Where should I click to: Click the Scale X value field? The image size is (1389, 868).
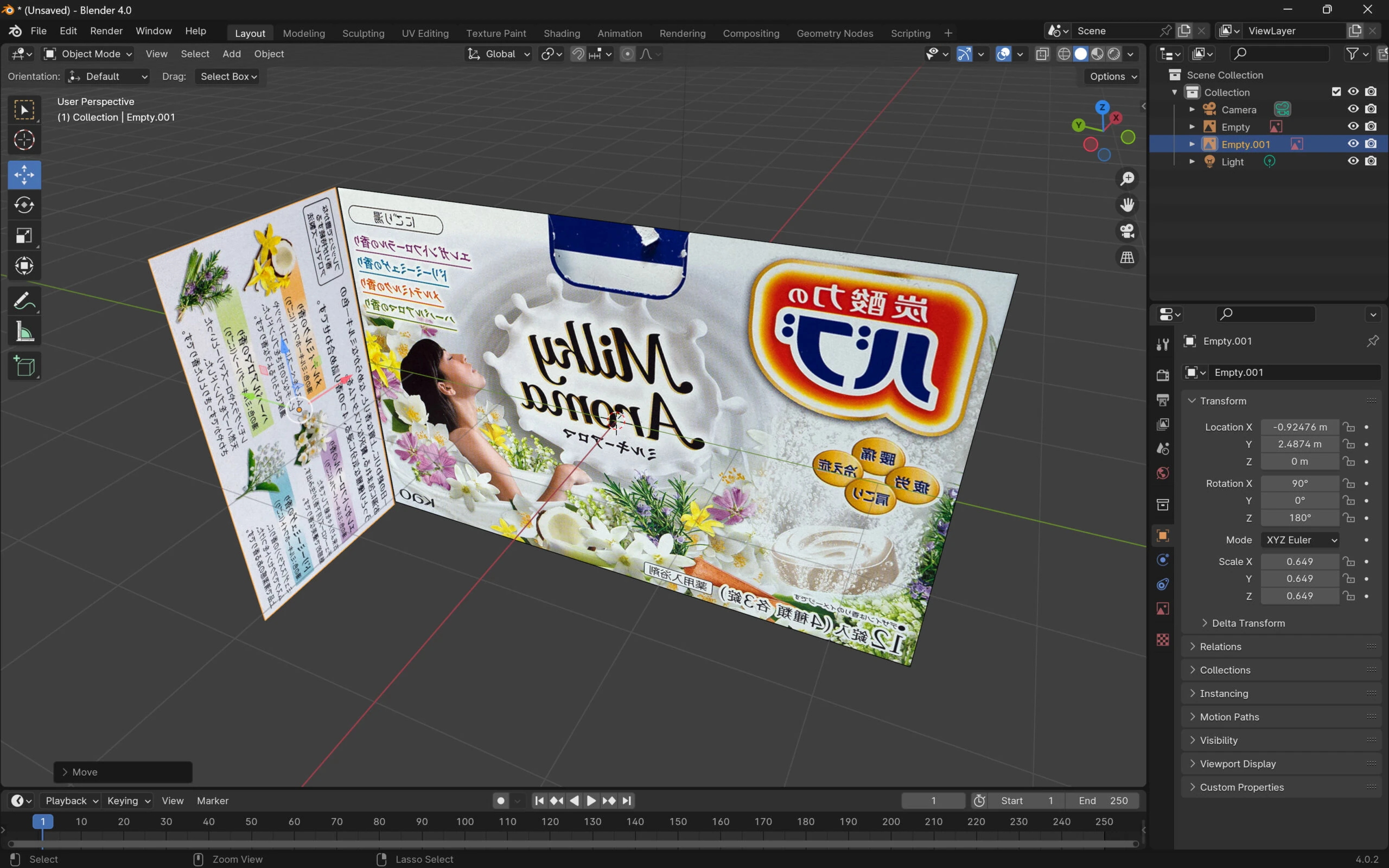(x=1299, y=561)
